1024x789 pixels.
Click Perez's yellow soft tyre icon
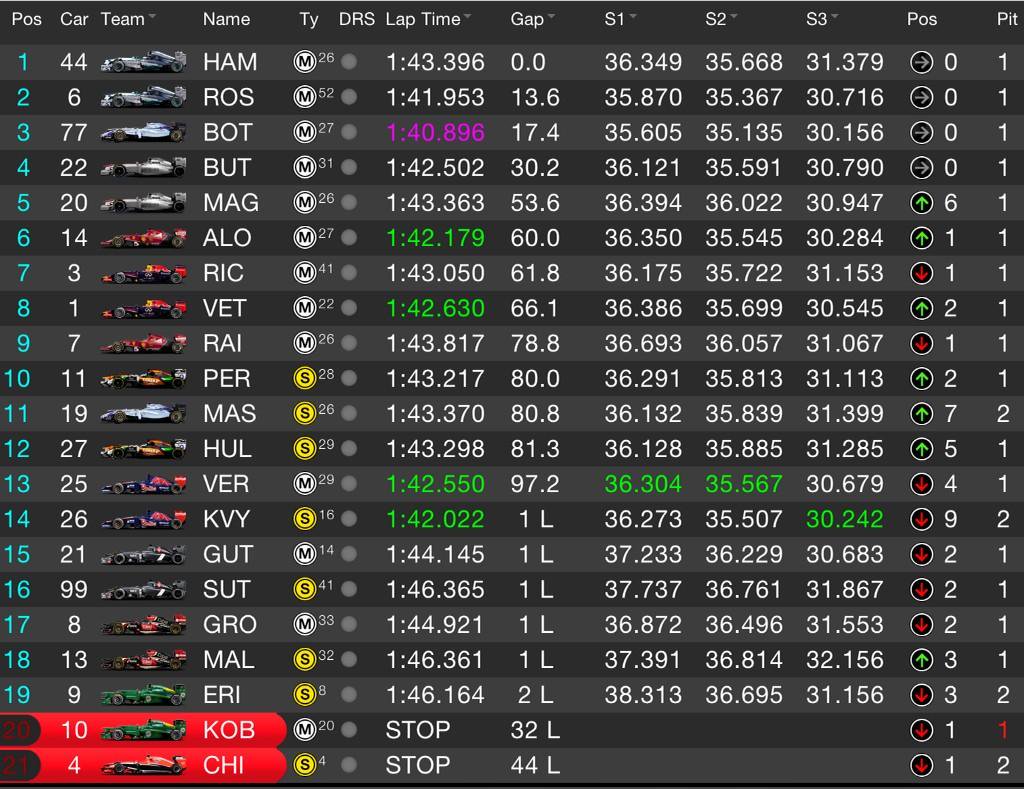[x=305, y=379]
